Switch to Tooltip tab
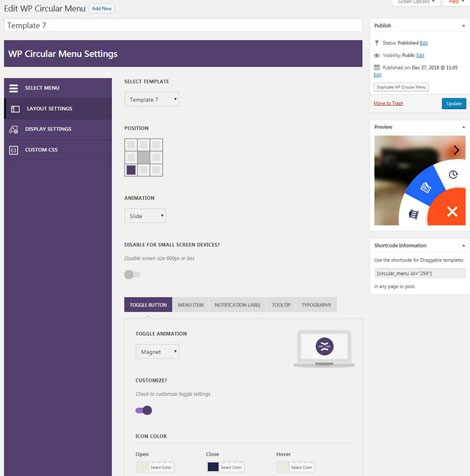The width and height of the screenshot is (470, 476). (x=281, y=305)
